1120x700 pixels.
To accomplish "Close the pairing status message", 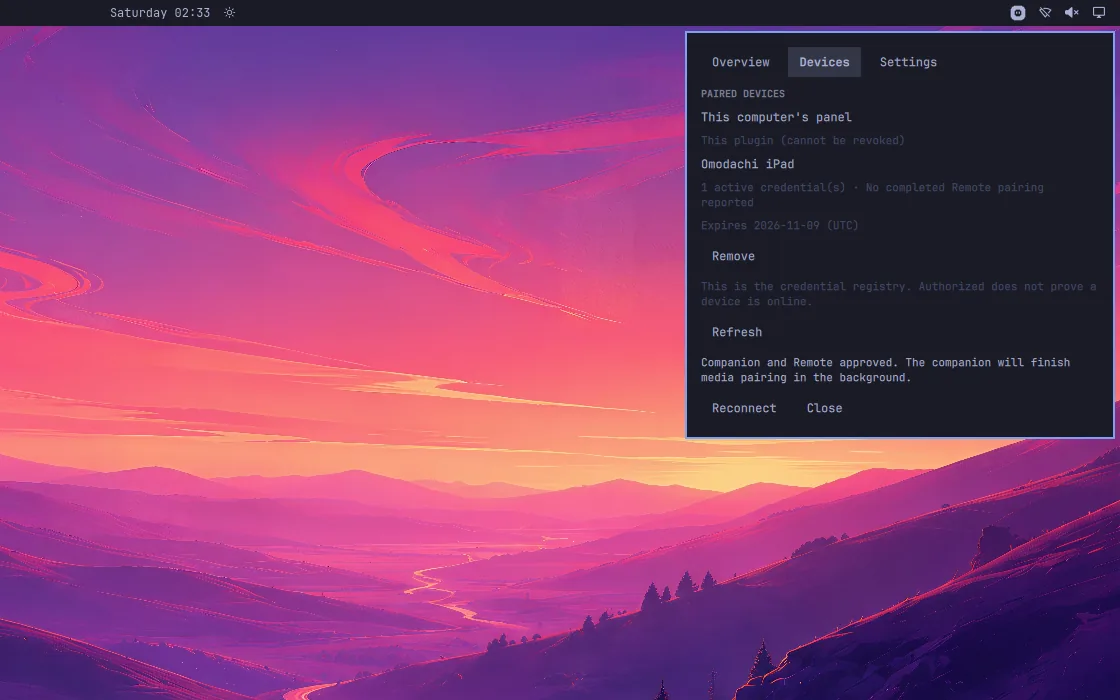I will tap(824, 408).
